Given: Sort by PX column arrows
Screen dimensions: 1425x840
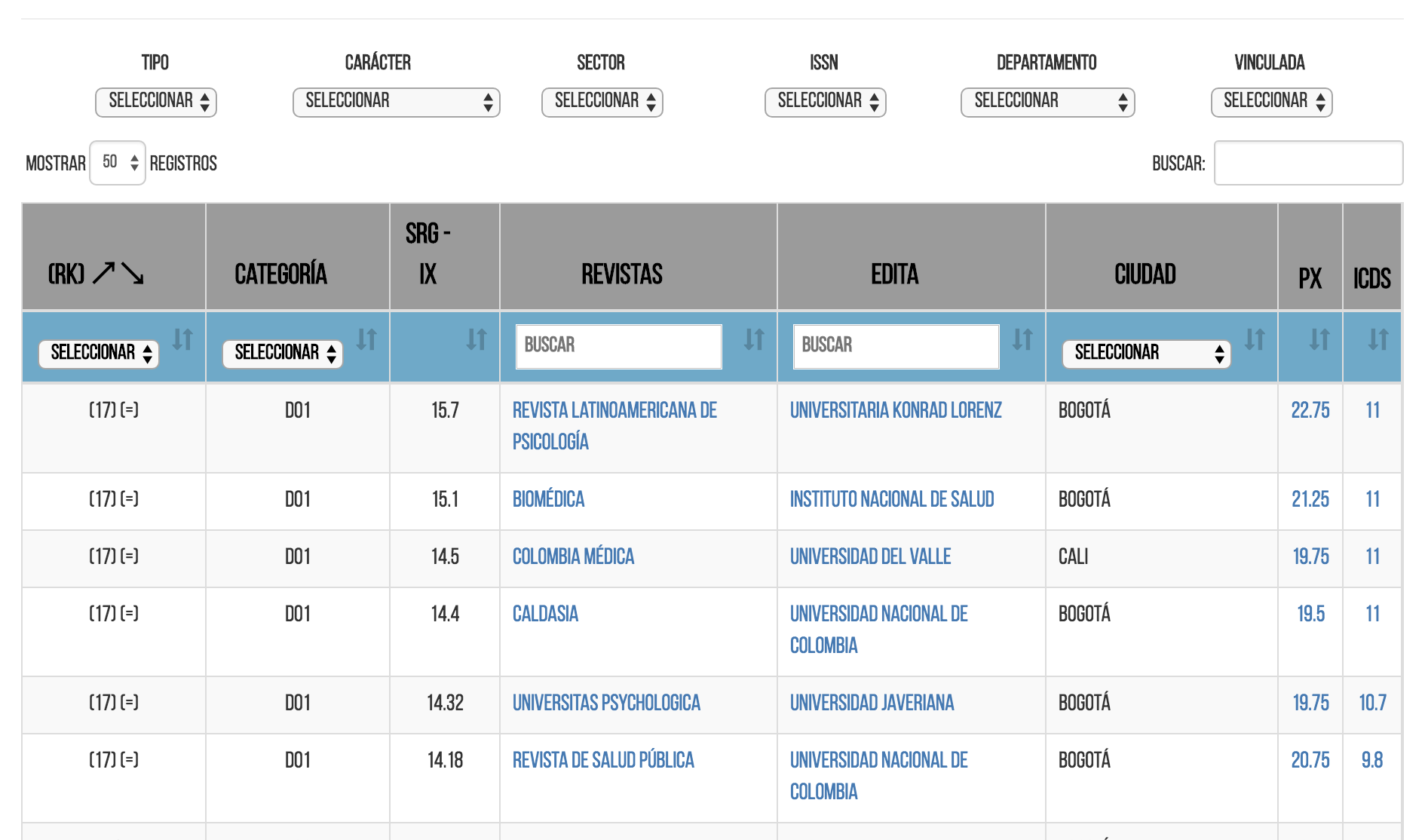Looking at the screenshot, I should click(x=1319, y=339).
